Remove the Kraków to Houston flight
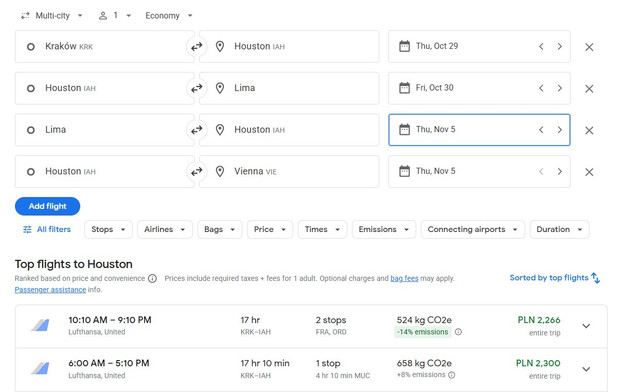 [x=589, y=47]
